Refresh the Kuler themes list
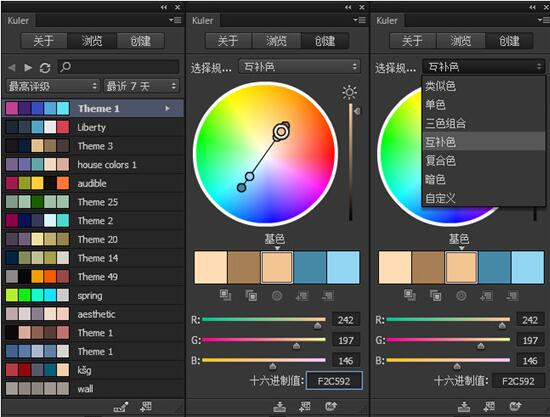 [x=45, y=67]
